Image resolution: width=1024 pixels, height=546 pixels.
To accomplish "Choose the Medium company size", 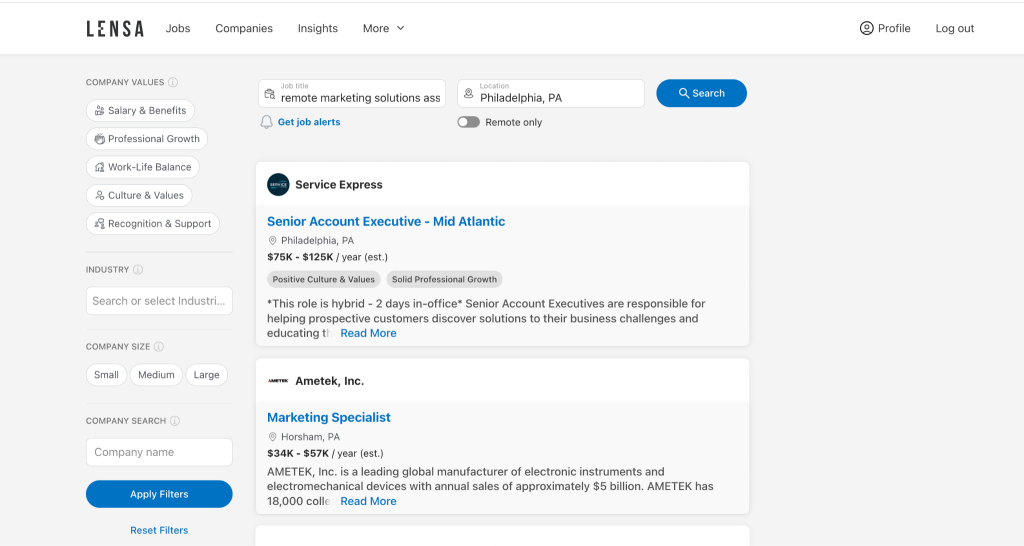I will click(156, 375).
